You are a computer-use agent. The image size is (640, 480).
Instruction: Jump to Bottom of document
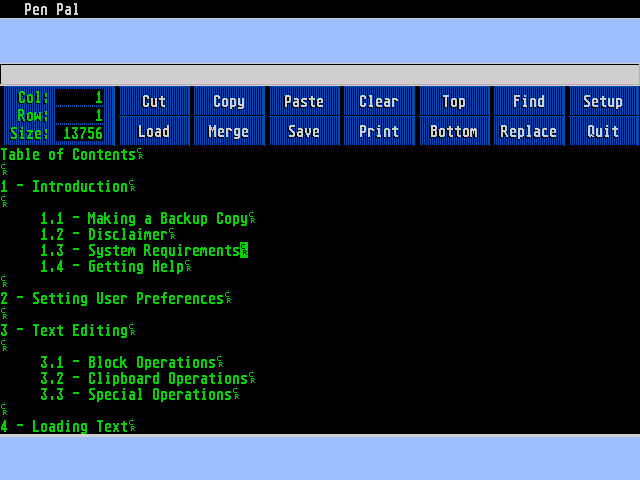[454, 131]
